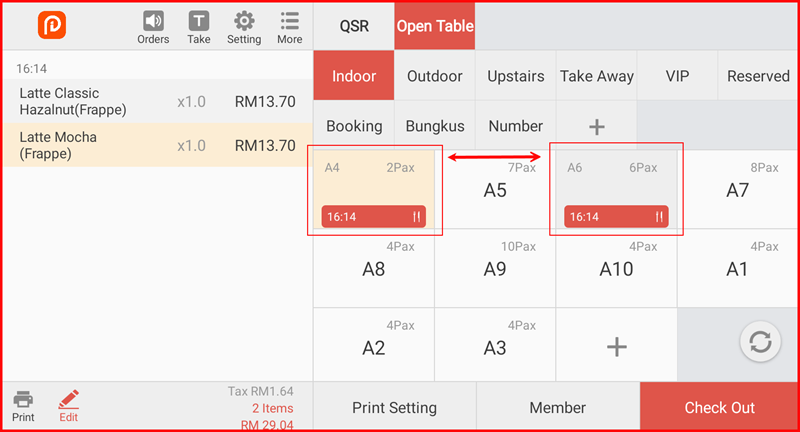Open occupied table A4
The height and width of the screenshot is (432, 800).
click(x=374, y=189)
